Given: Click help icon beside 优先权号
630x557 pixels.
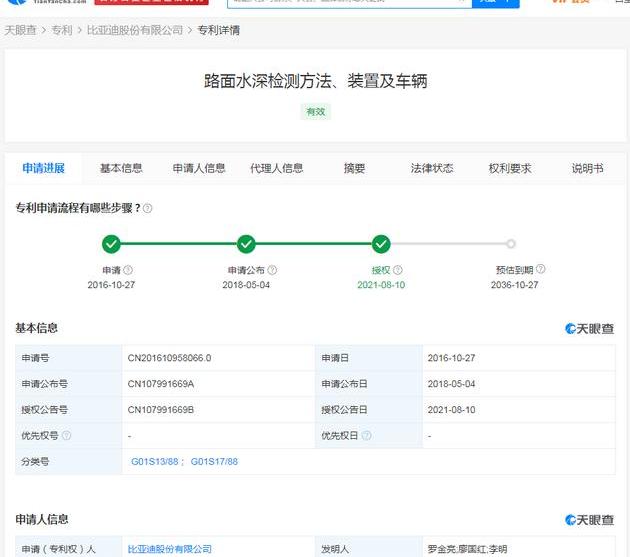Looking at the screenshot, I should (x=66, y=436).
